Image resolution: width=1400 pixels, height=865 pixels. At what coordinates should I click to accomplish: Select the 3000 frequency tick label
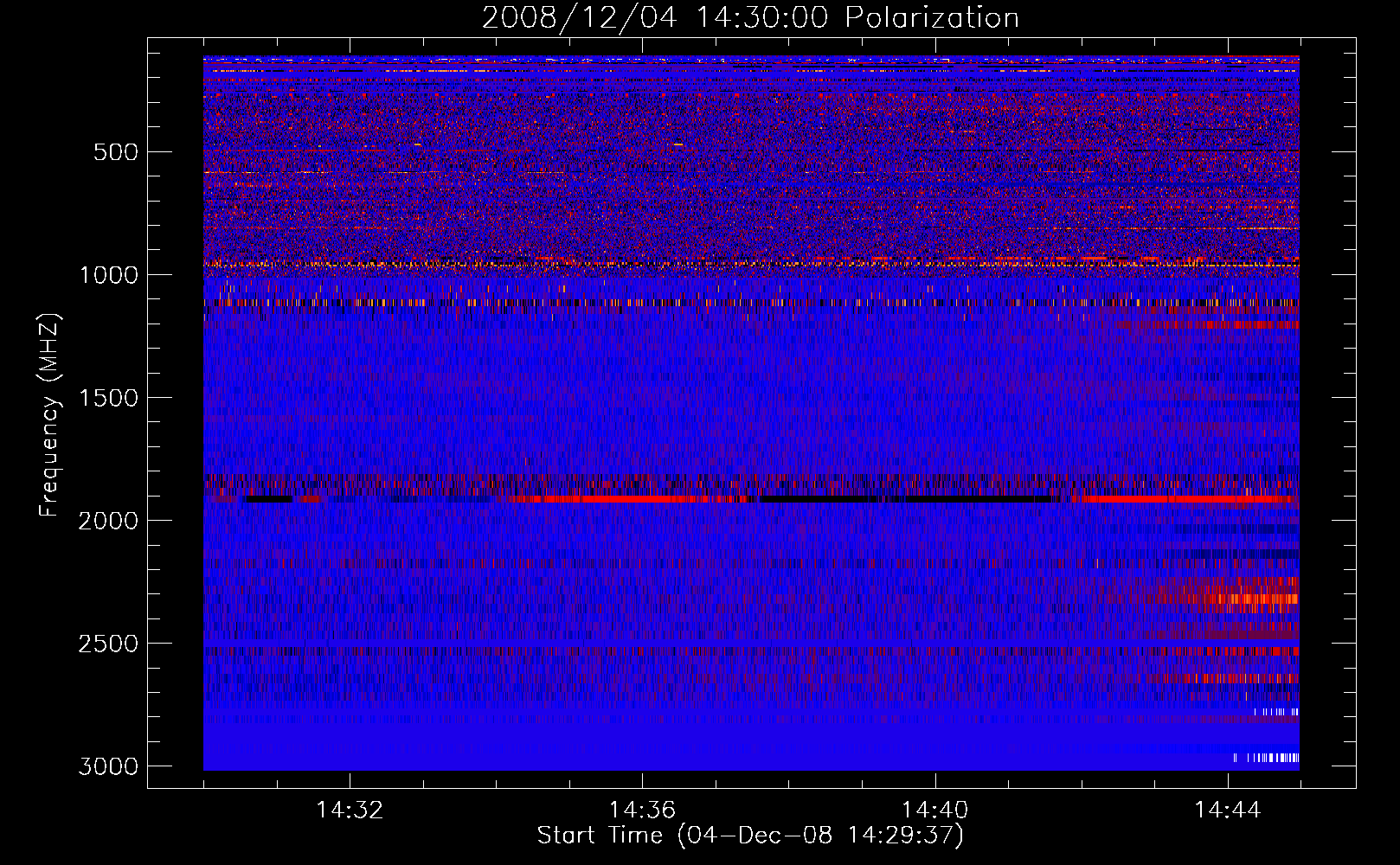pos(108,766)
